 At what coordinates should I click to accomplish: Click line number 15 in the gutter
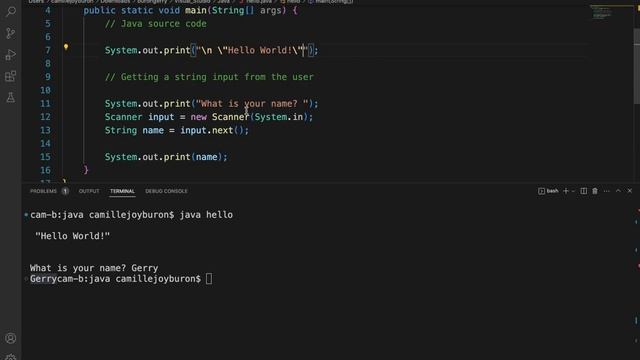point(45,157)
